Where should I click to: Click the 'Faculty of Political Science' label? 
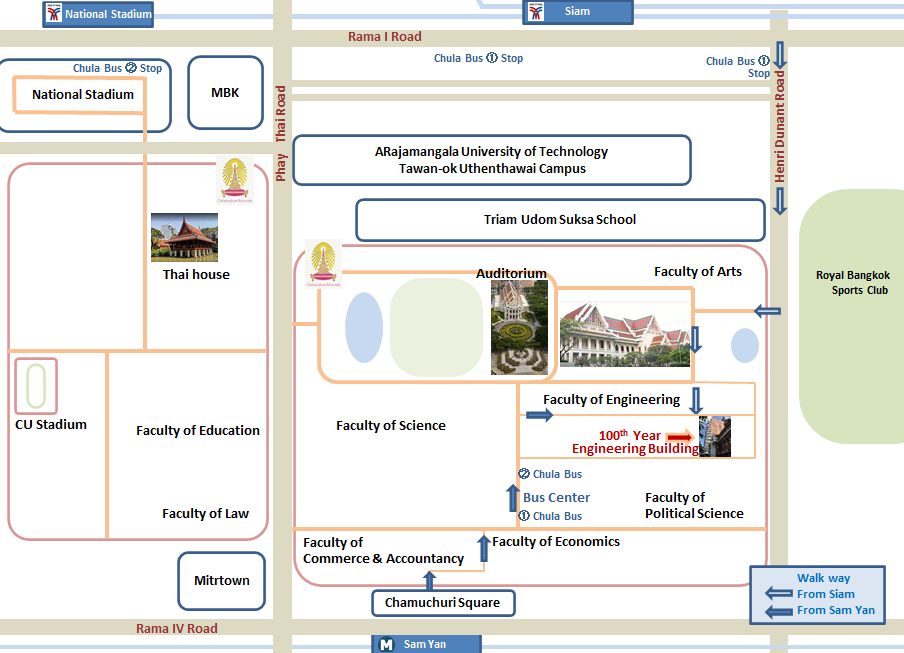point(694,505)
